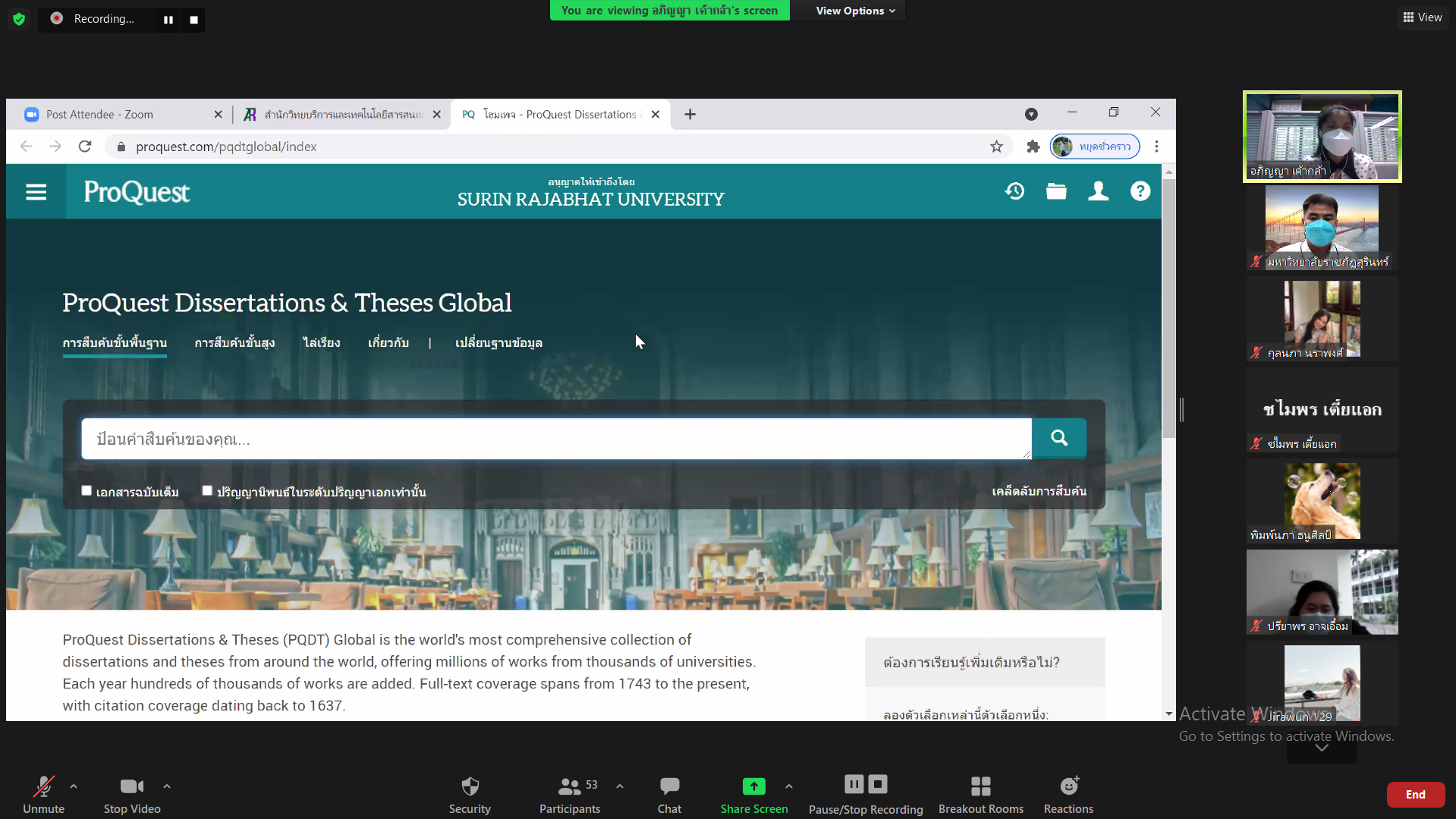This screenshot has width=1456, height=819.
Task: Click the เคล็ดลับการสืบค้น search tips link
Action: pyautogui.click(x=1039, y=492)
